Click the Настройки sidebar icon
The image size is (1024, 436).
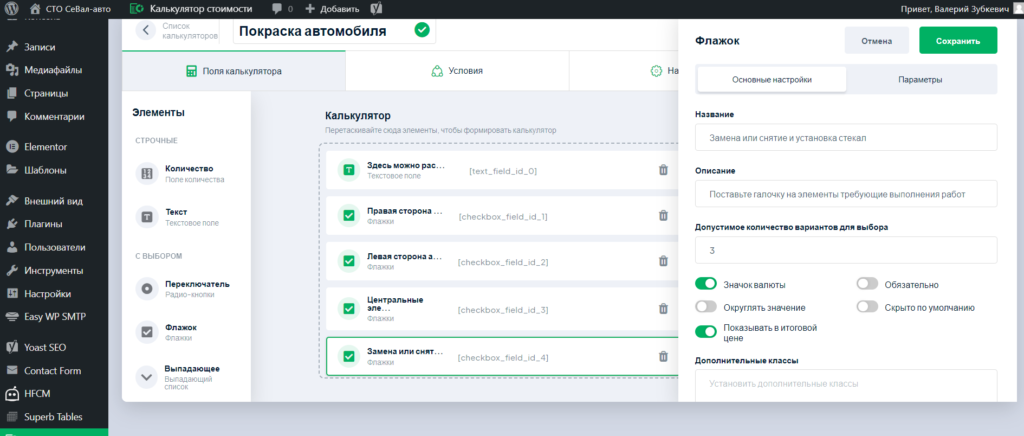[x=12, y=294]
